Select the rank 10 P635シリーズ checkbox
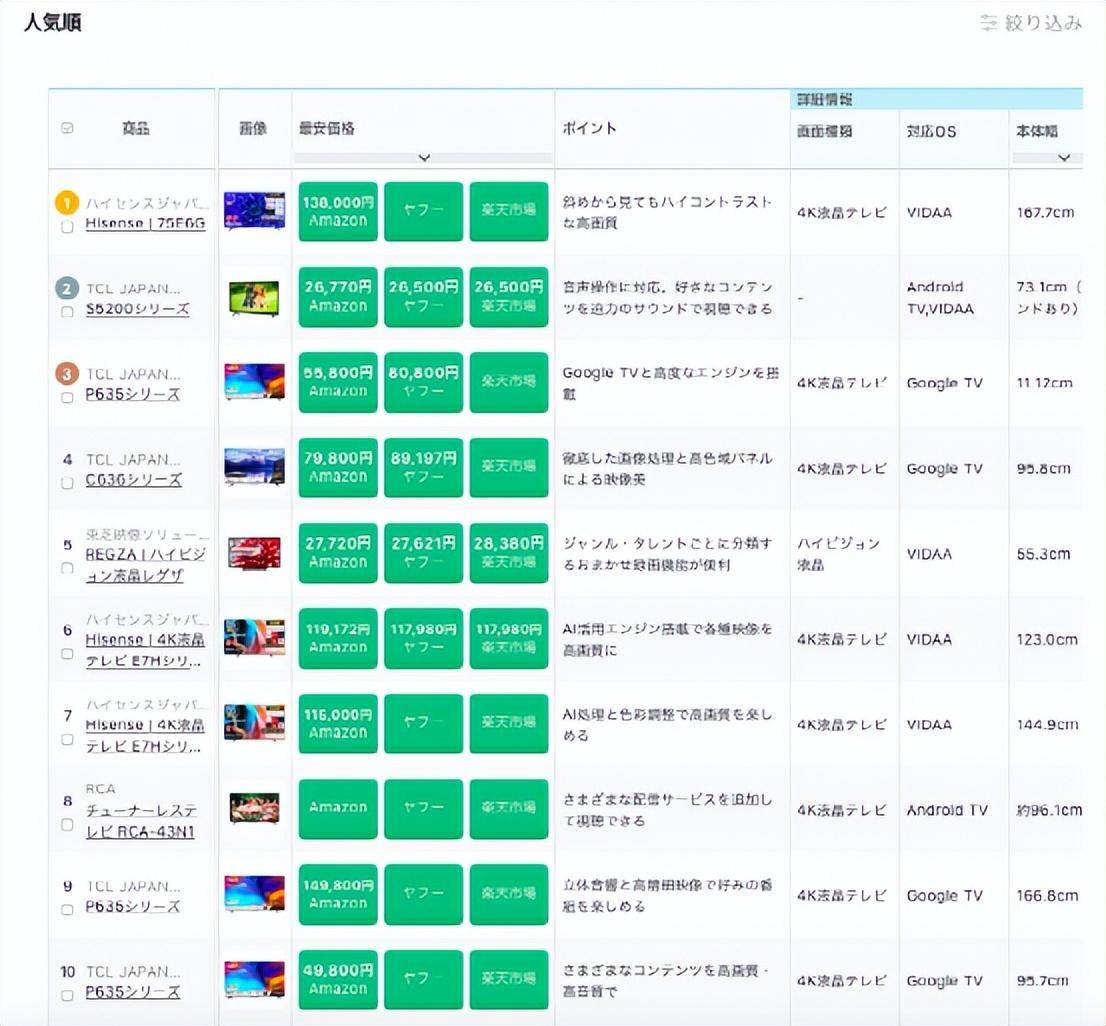 [x=67, y=996]
